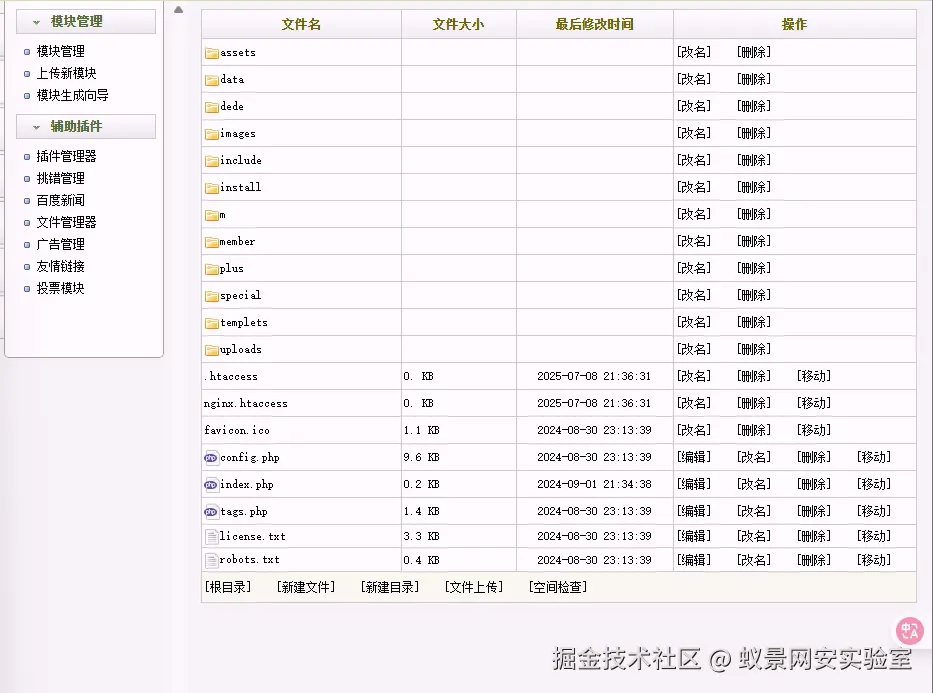
Task: Open the include folder icon
Action: coord(212,161)
